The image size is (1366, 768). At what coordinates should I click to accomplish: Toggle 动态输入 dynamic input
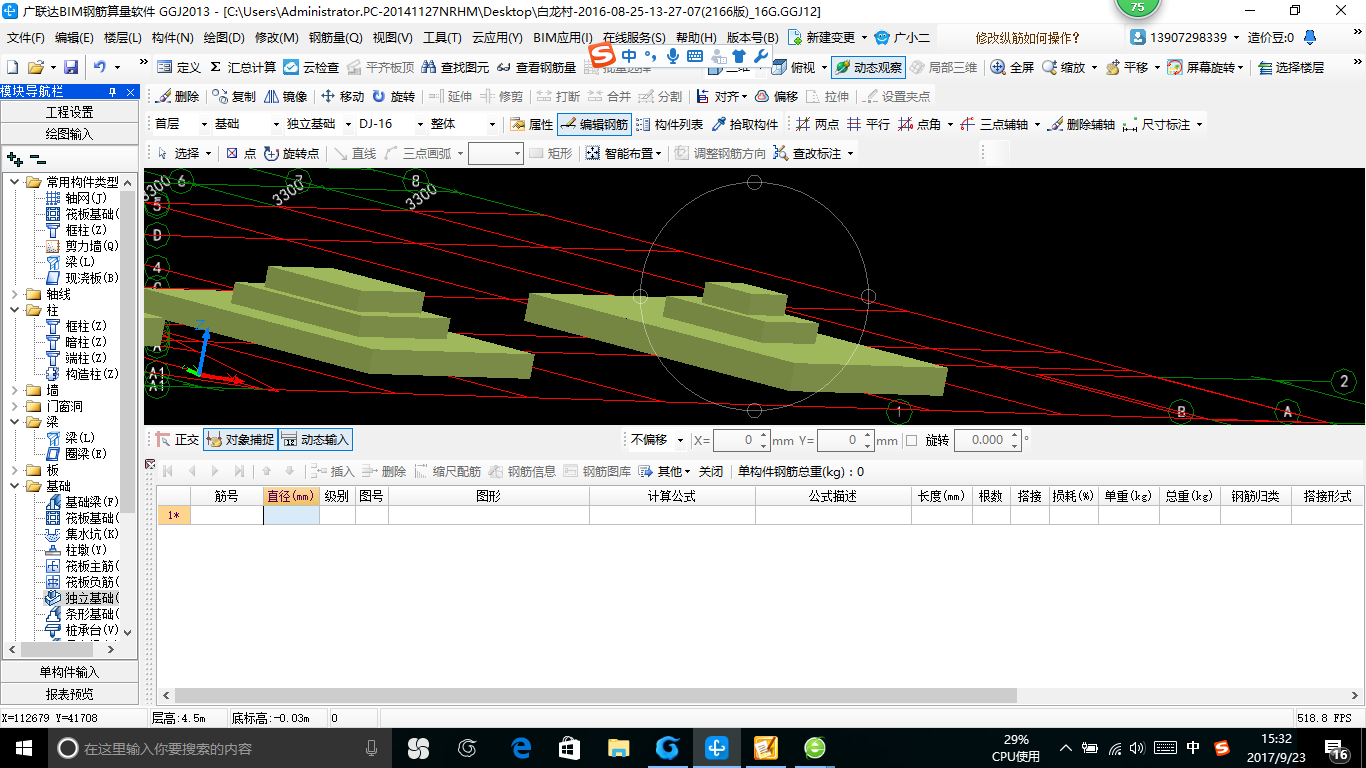coord(315,439)
